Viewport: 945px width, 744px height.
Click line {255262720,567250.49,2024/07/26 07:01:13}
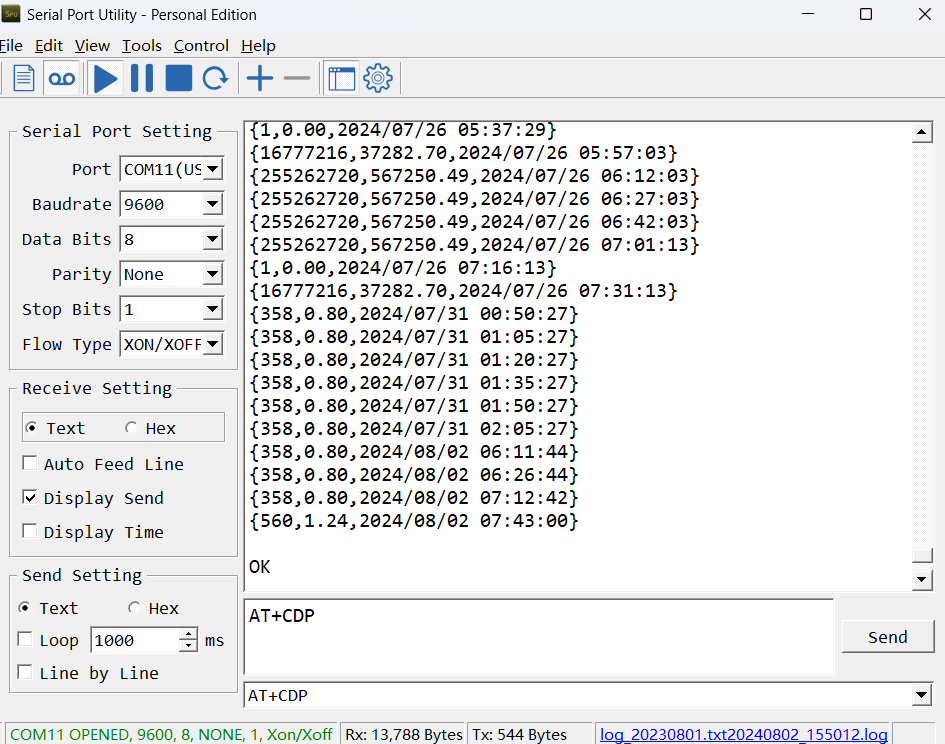pyautogui.click(x=474, y=245)
